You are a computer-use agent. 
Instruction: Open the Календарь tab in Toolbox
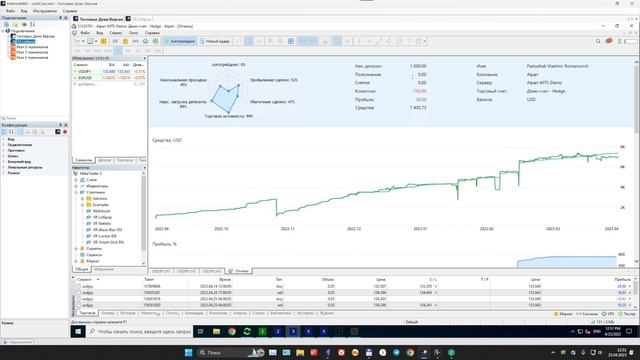pos(194,313)
